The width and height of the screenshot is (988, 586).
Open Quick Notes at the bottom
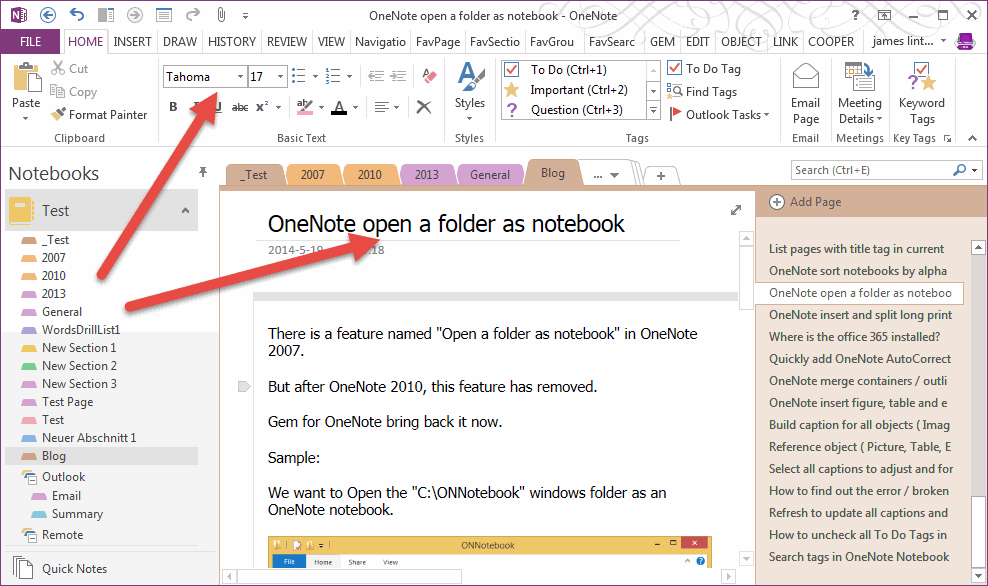pyautogui.click(x=74, y=569)
